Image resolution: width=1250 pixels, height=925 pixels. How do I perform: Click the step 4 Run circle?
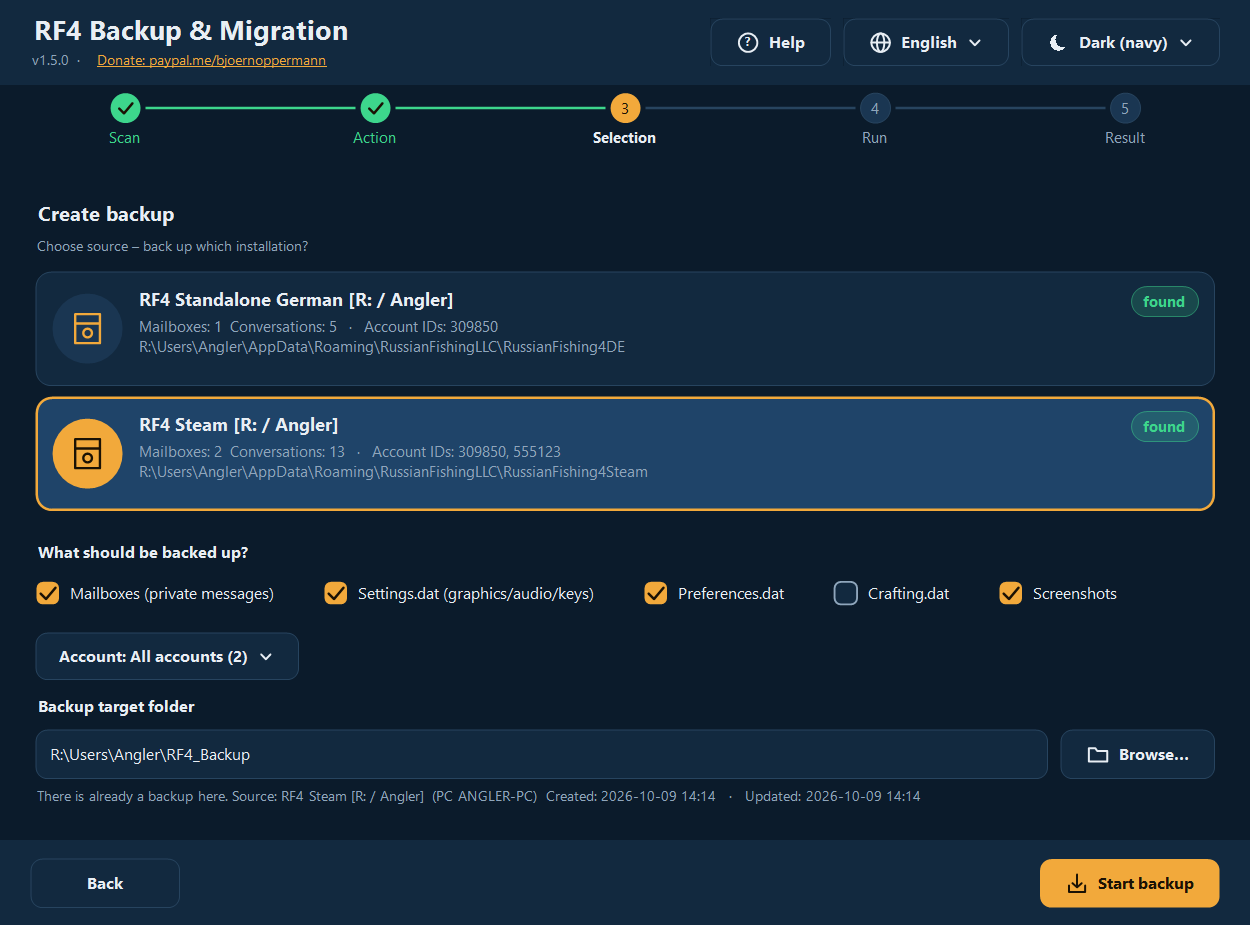coord(875,108)
